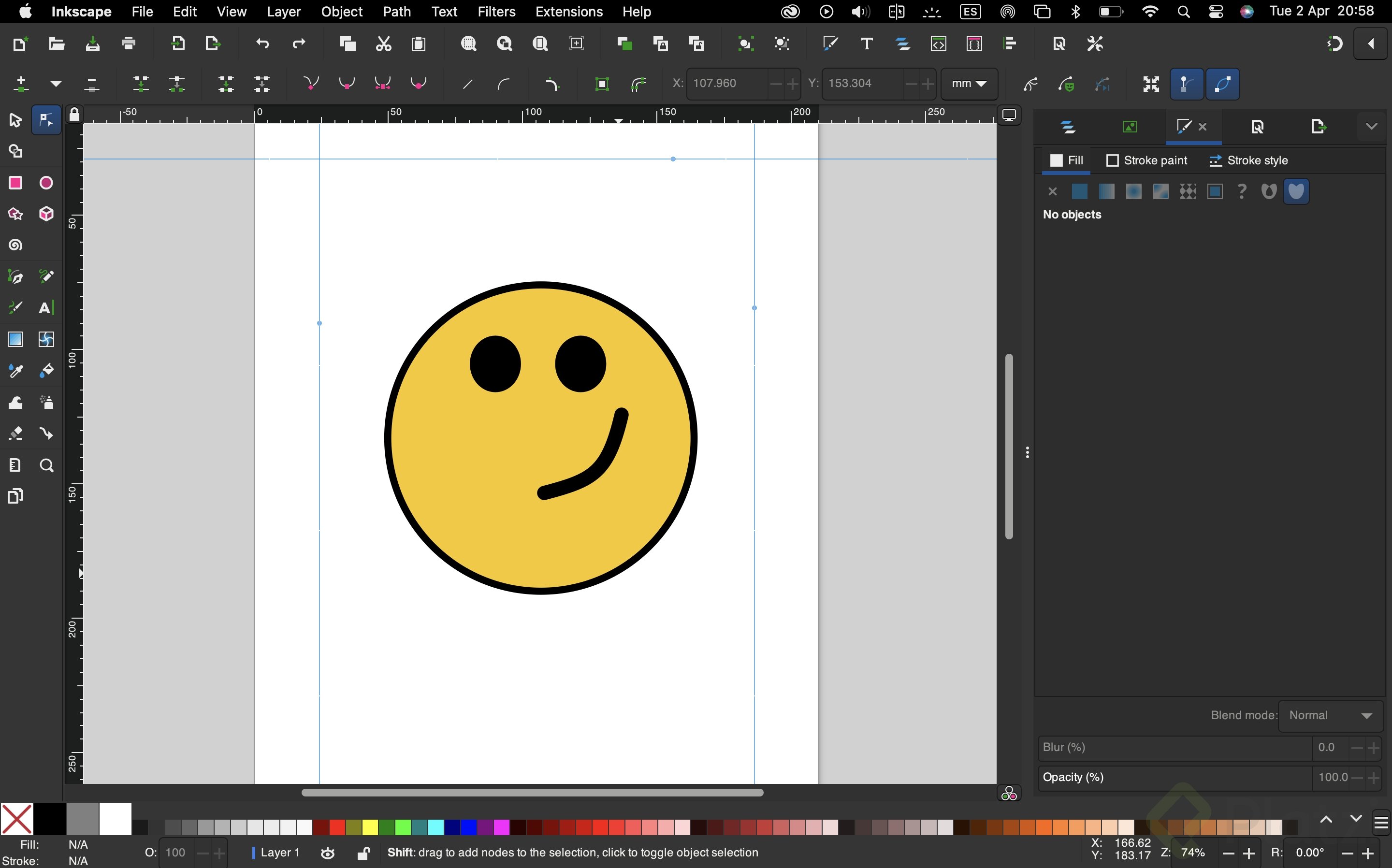Select the Gradient tool
Screen dimensions: 1392x868
15,339
